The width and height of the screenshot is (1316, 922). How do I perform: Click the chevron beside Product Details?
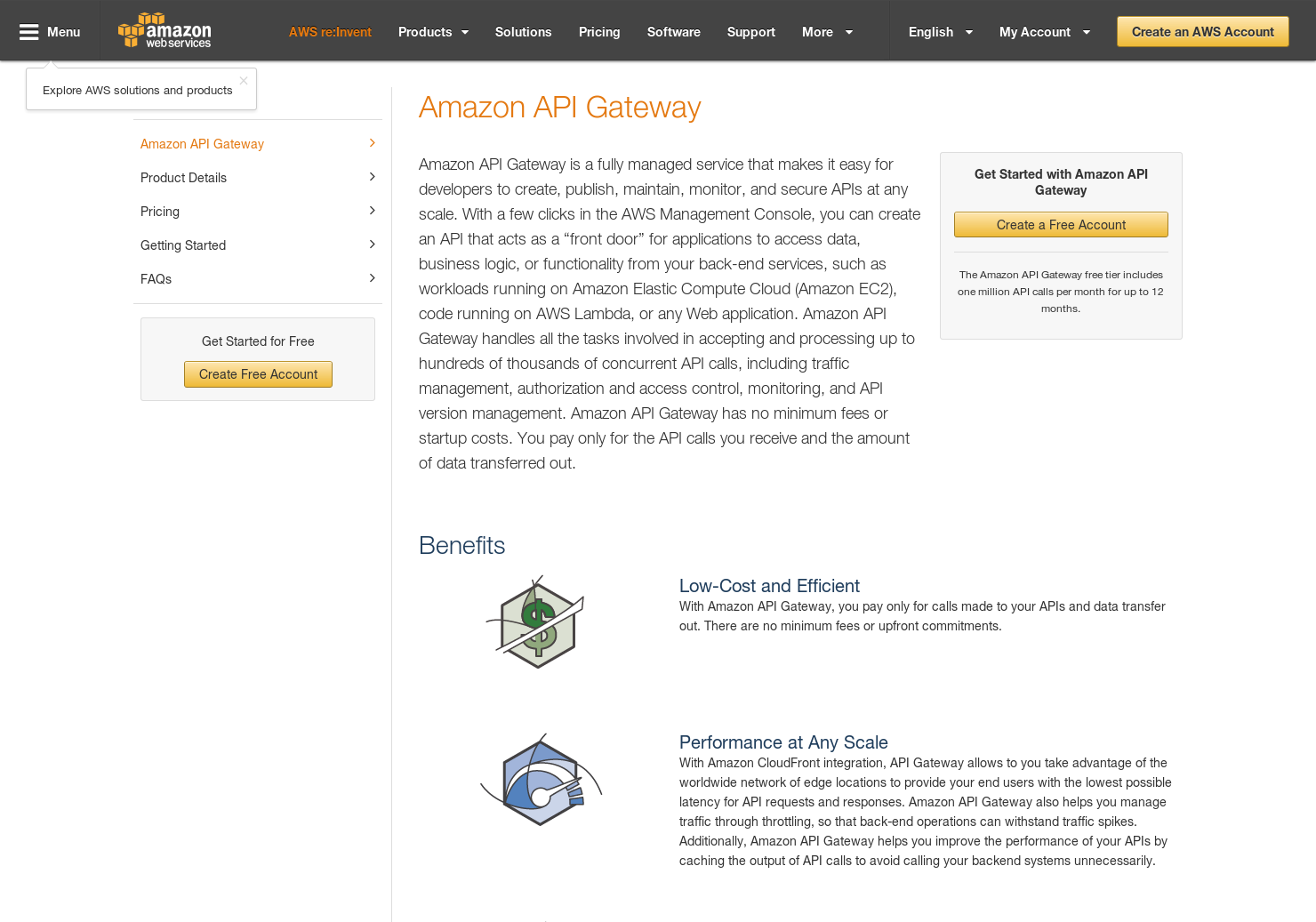coord(372,176)
